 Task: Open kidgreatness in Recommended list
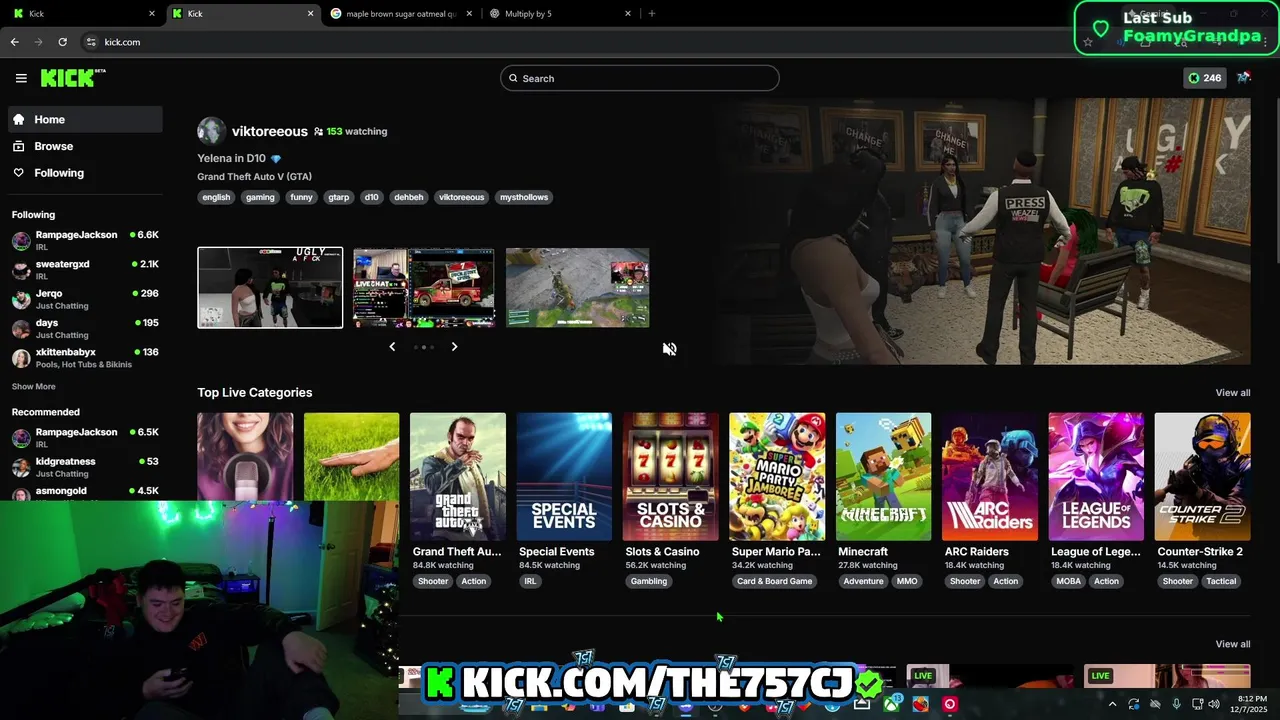pyautogui.click(x=85, y=467)
